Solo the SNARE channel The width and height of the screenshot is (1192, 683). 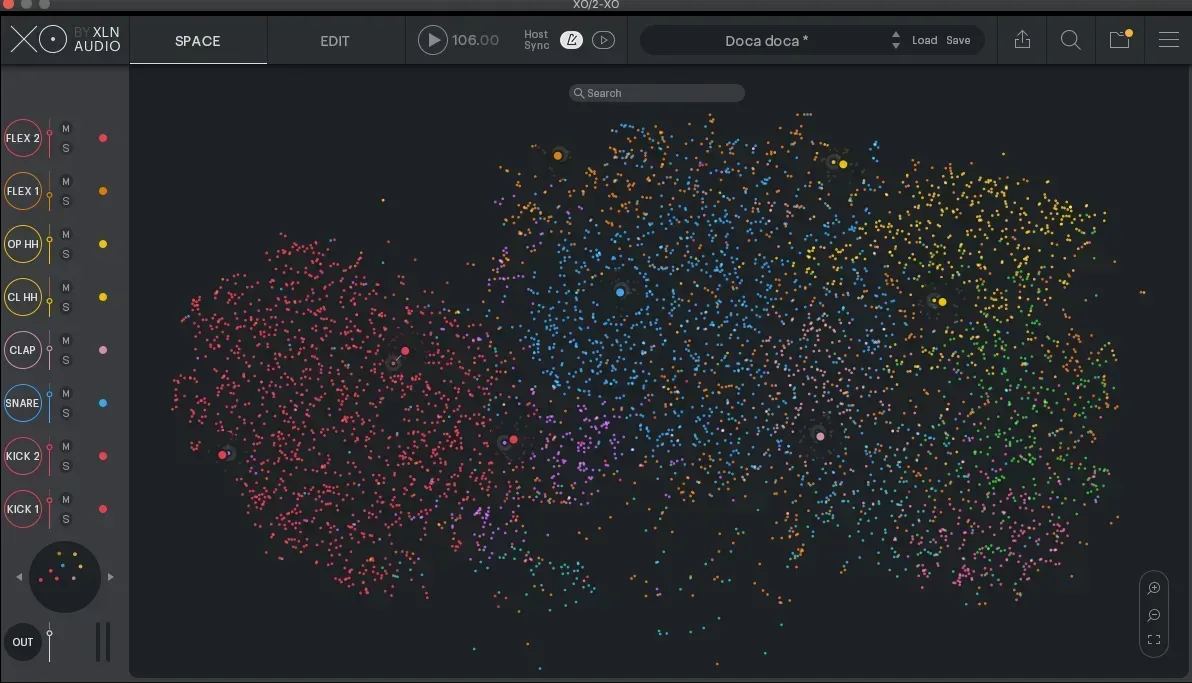point(66,413)
